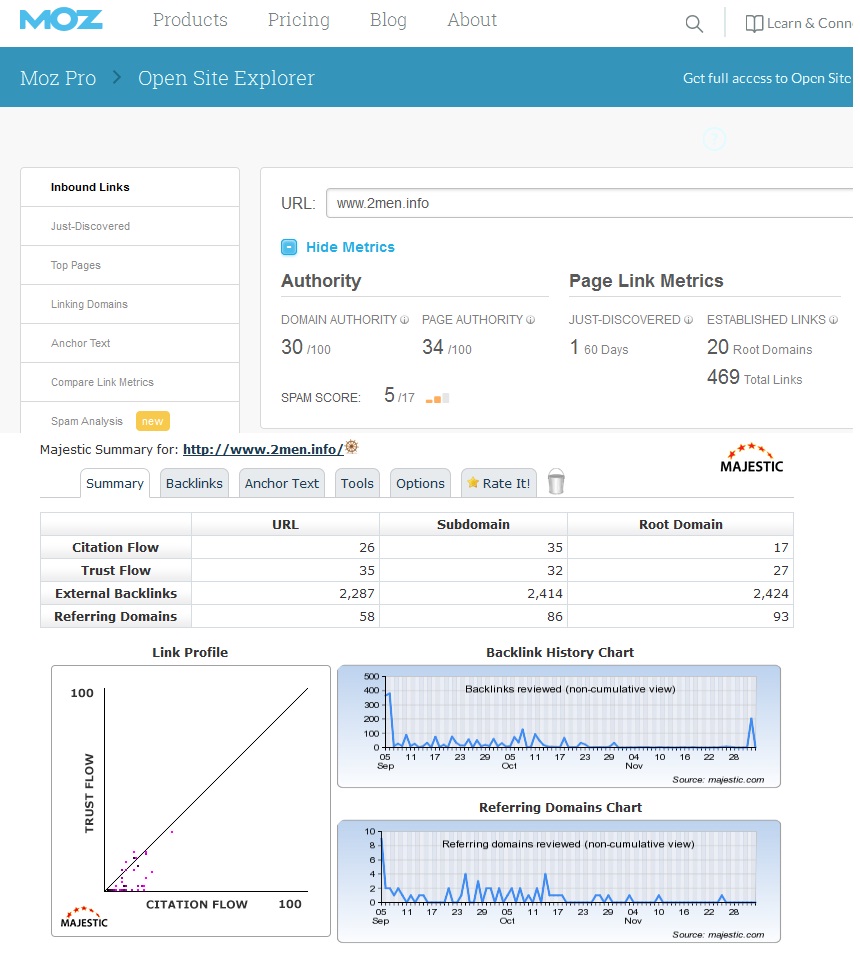This screenshot has width=860, height=962.
Task: Click the info icon beside Domain Authority
Action: point(405,320)
